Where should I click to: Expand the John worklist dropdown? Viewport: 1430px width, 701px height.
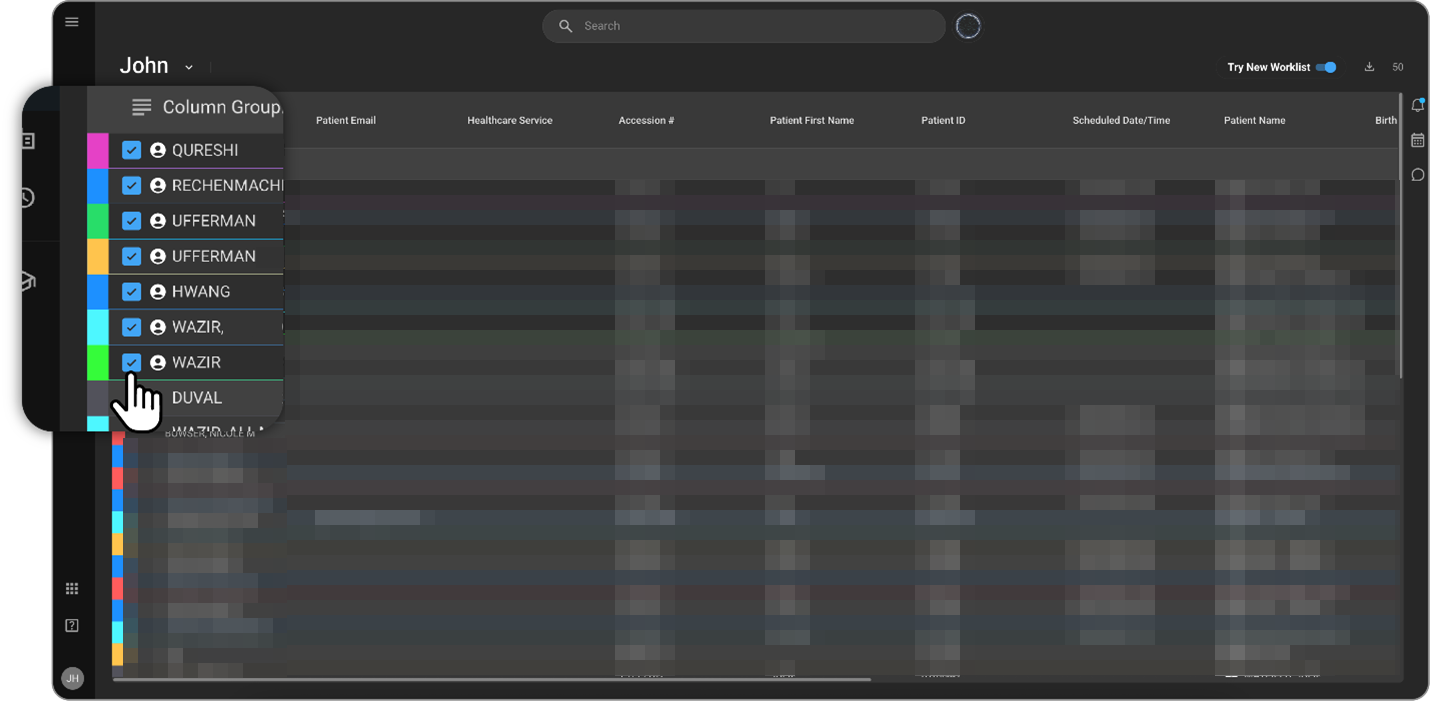pyautogui.click(x=188, y=66)
